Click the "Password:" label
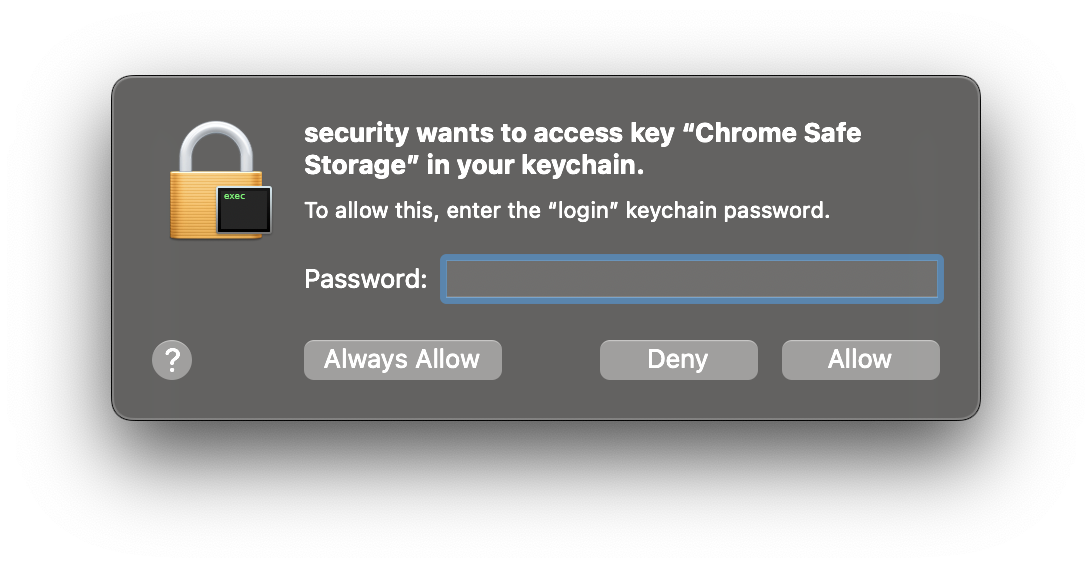 (x=365, y=279)
